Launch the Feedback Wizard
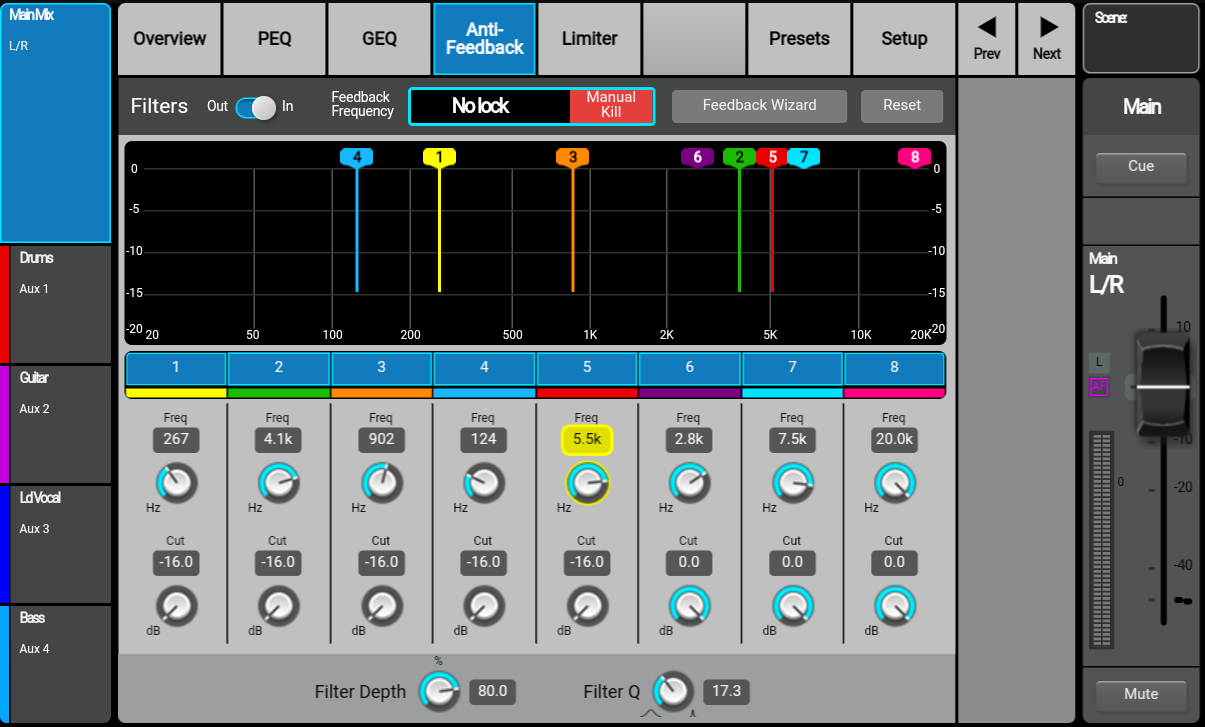Image resolution: width=1205 pixels, height=727 pixels. coord(759,106)
